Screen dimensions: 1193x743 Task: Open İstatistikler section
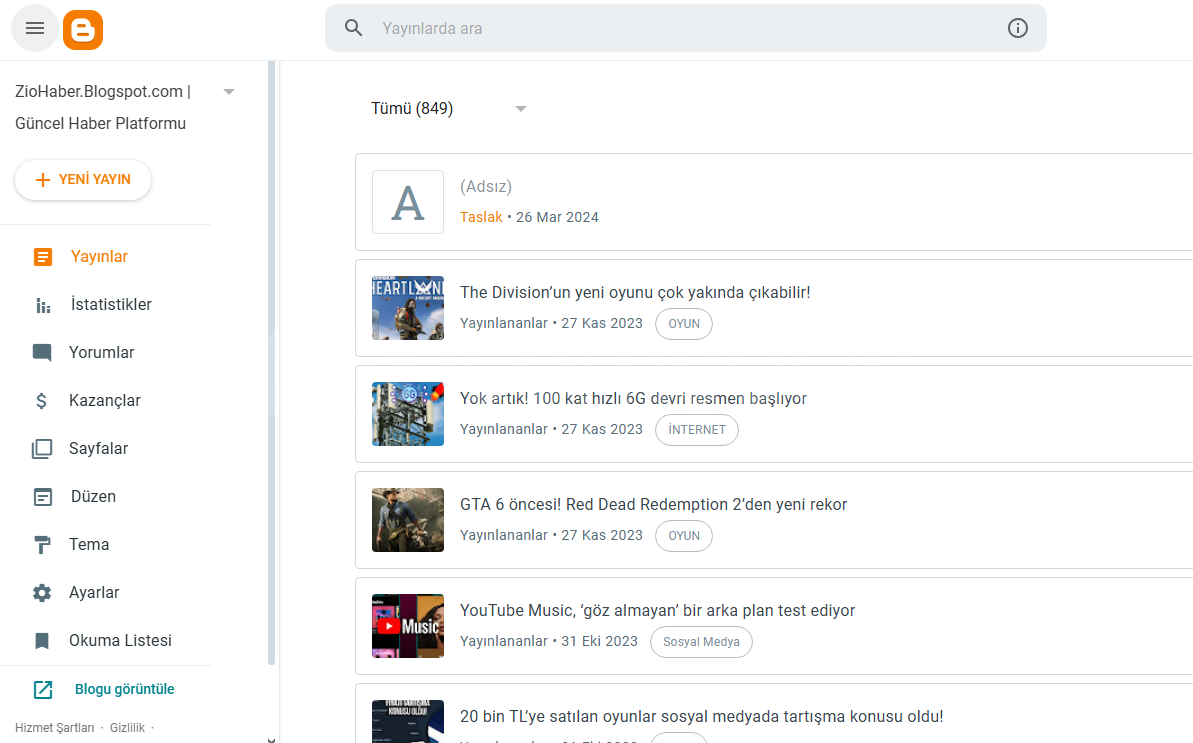point(111,304)
